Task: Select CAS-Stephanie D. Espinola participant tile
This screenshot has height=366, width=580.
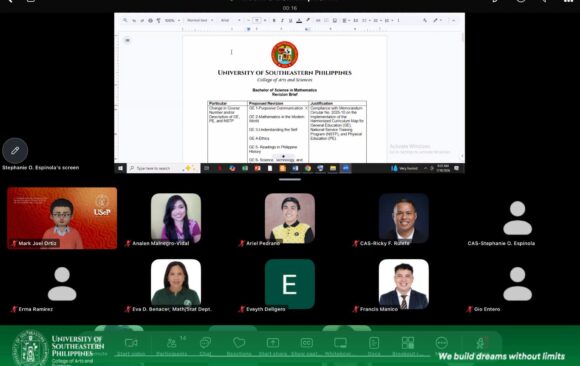Action: 517,218
